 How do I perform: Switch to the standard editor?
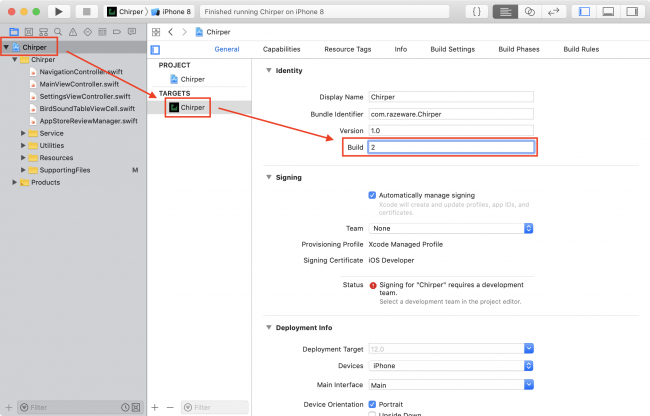pos(505,12)
